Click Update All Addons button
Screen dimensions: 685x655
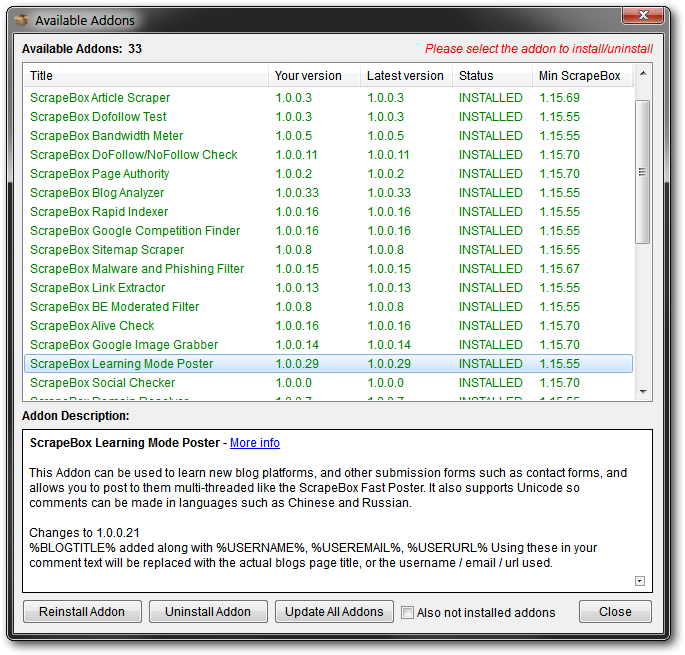(x=334, y=612)
